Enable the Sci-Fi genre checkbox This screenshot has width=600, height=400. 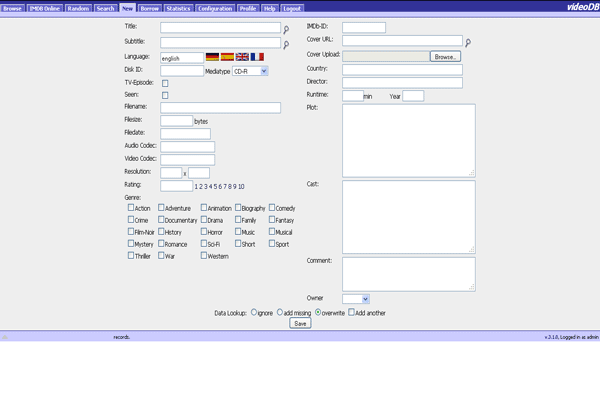204,243
